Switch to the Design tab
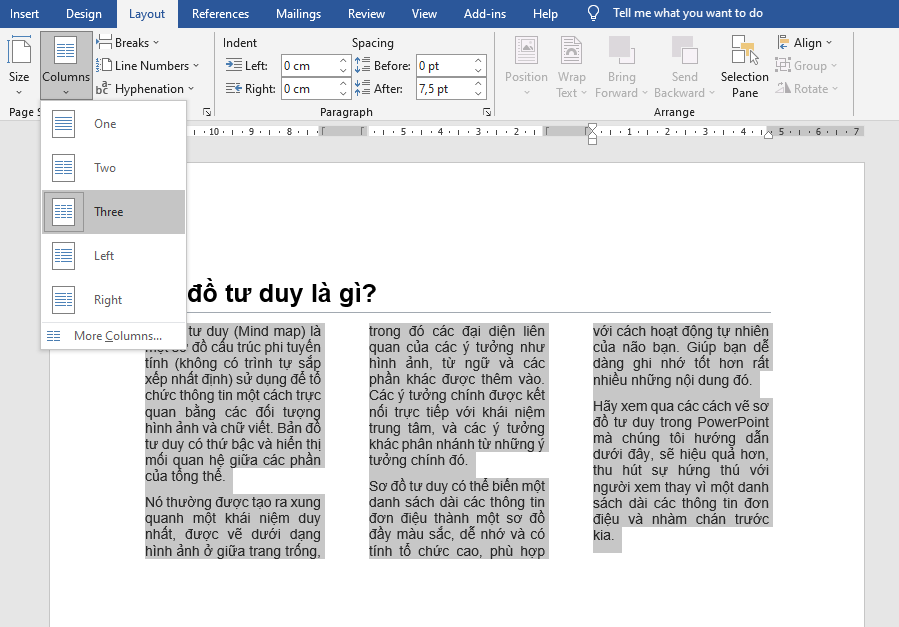 click(84, 14)
